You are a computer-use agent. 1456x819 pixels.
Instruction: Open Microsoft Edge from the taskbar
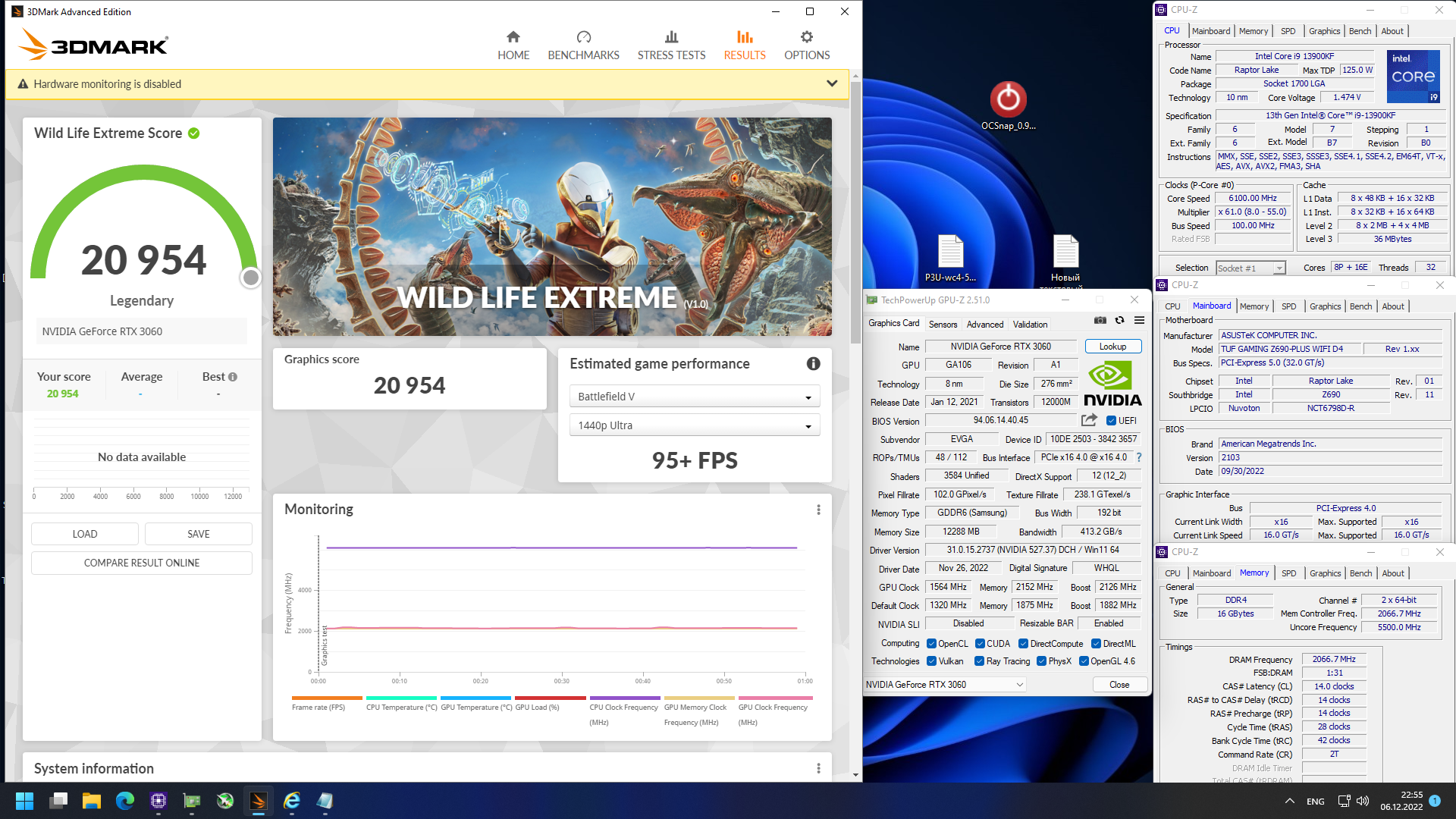click(x=125, y=801)
